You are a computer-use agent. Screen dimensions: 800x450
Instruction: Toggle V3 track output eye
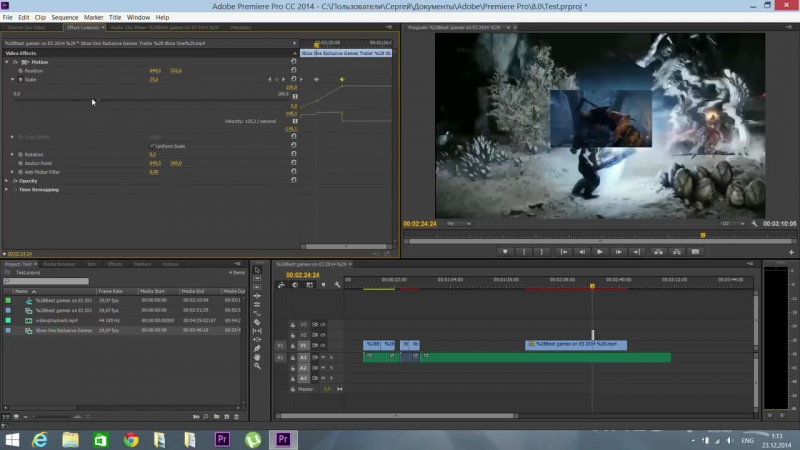[x=323, y=324]
